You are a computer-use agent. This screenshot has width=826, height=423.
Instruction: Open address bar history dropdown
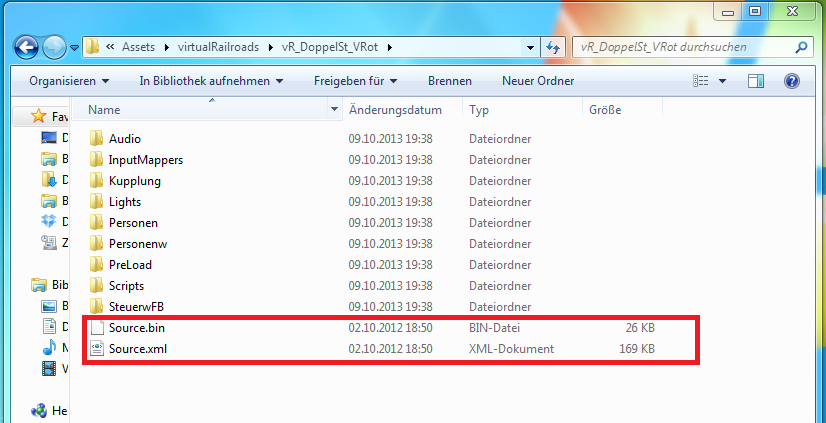pos(530,47)
